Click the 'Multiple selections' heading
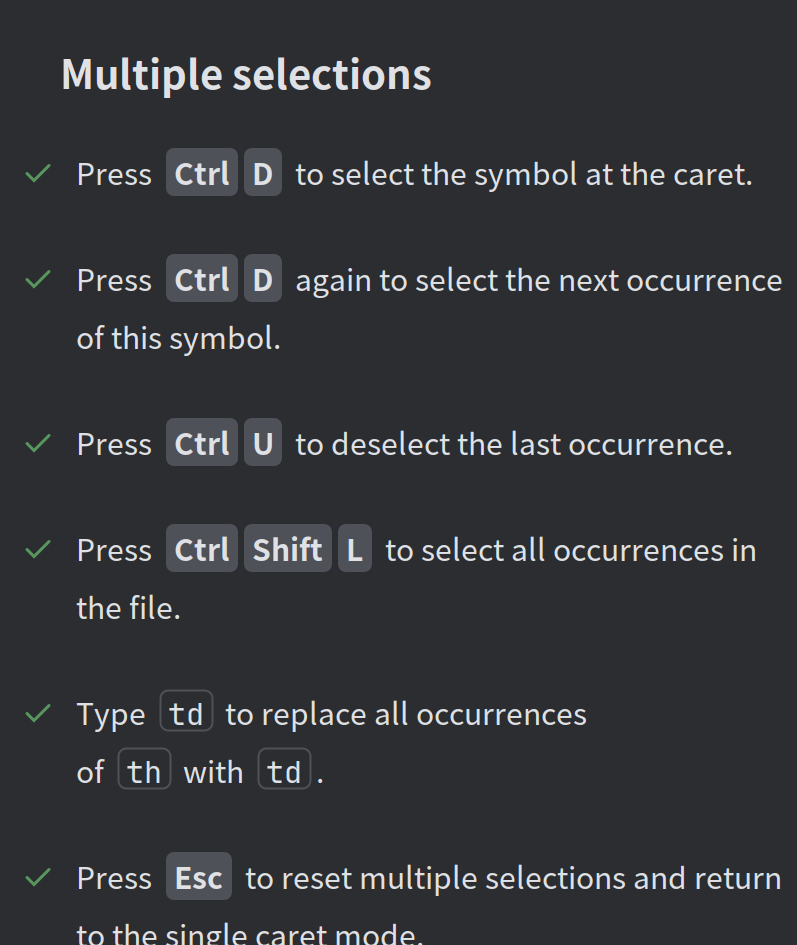Viewport: 797px width, 945px height. tap(247, 75)
